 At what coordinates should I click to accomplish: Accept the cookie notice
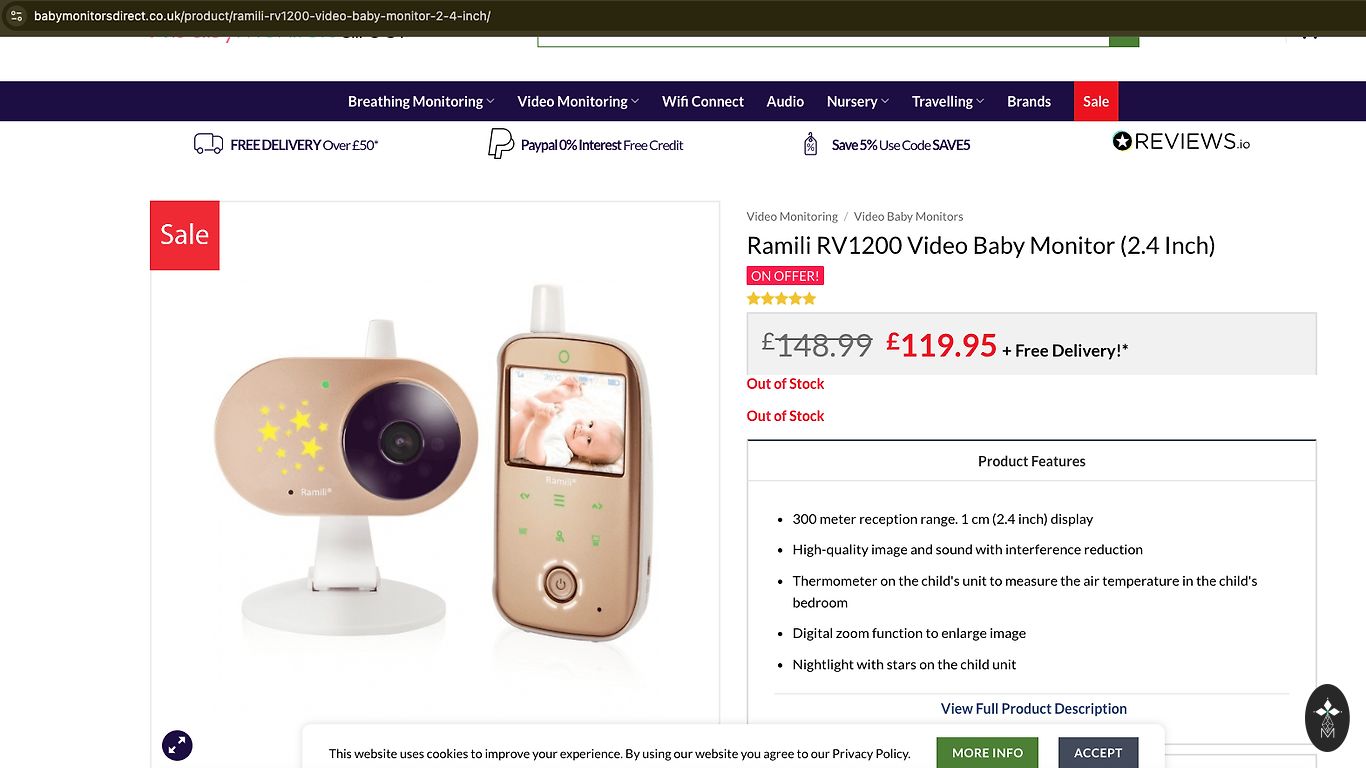(x=1098, y=753)
